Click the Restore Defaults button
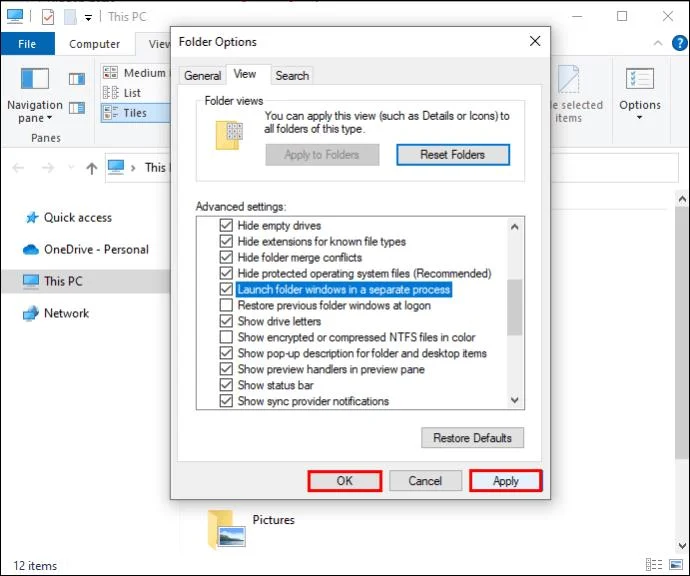 [472, 438]
